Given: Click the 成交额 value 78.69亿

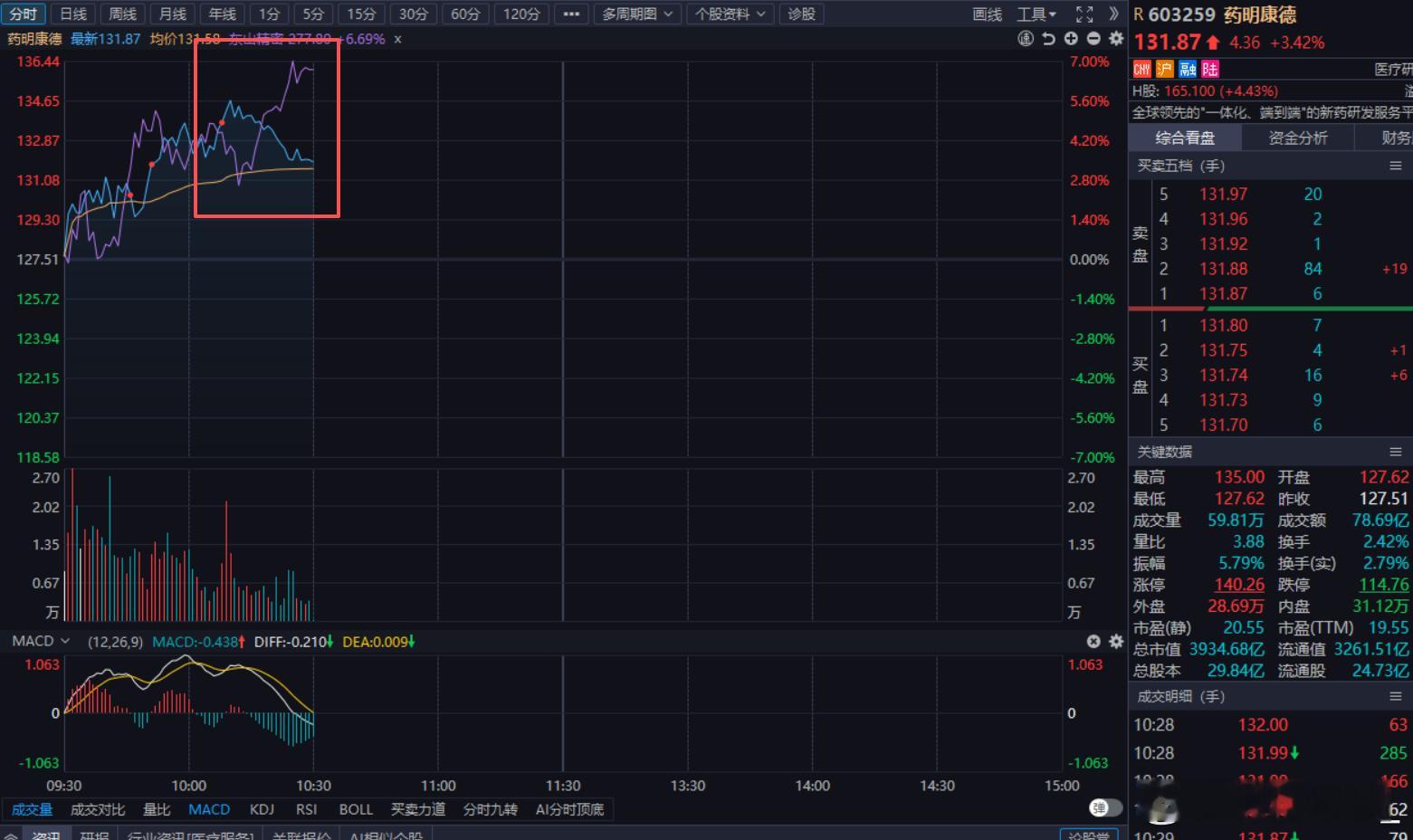Looking at the screenshot, I should coord(1380,520).
